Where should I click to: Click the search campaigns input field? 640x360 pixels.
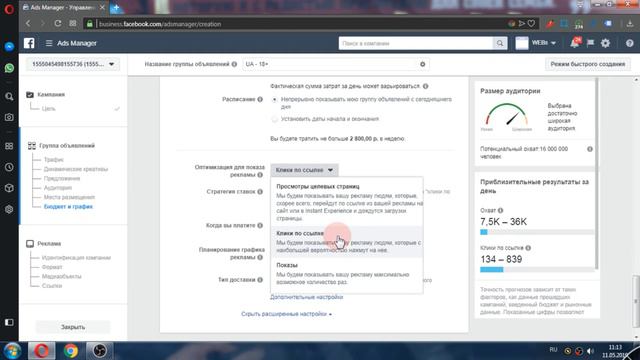tap(416, 43)
